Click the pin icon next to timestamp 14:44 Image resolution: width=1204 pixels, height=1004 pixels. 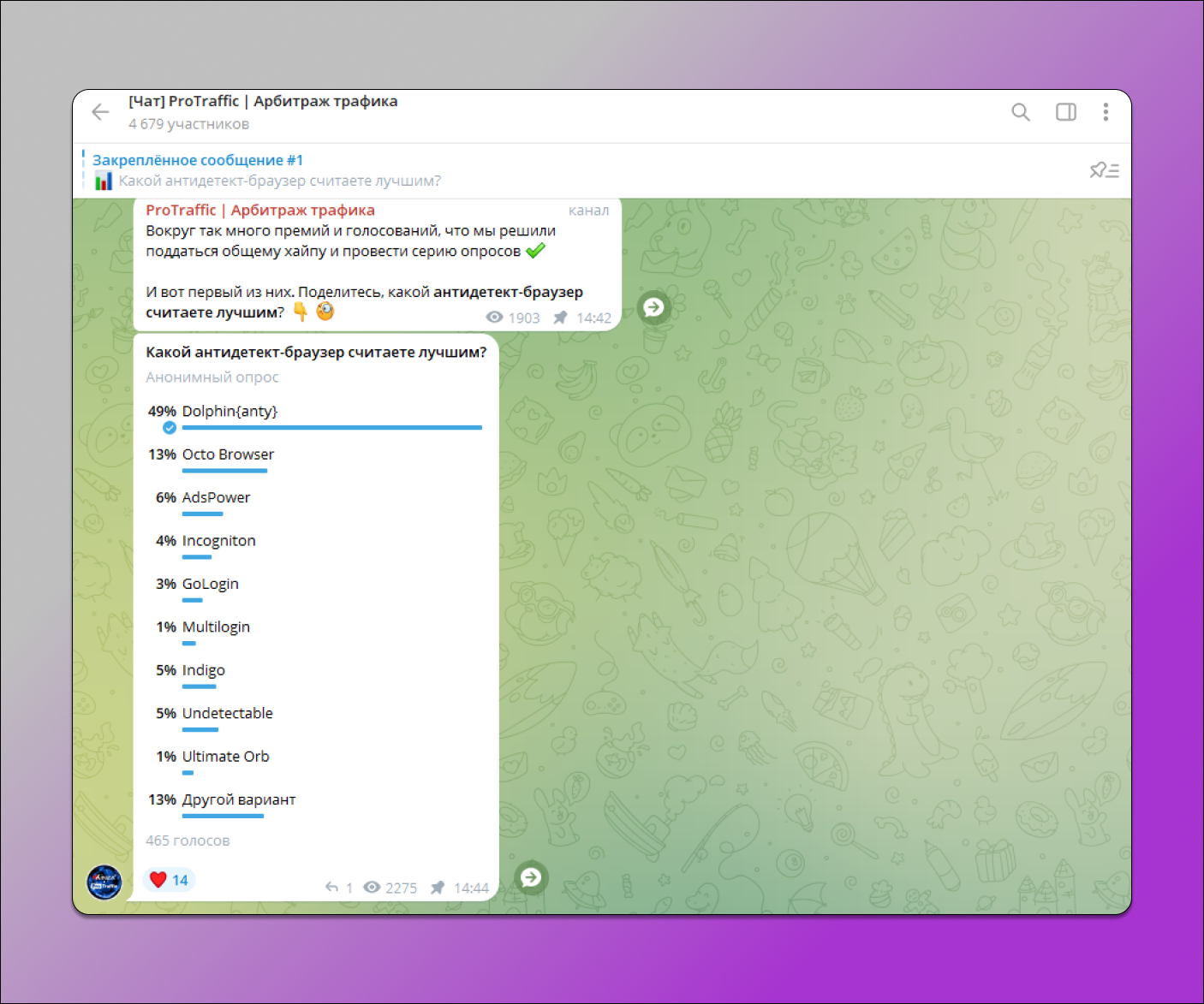coord(438,888)
